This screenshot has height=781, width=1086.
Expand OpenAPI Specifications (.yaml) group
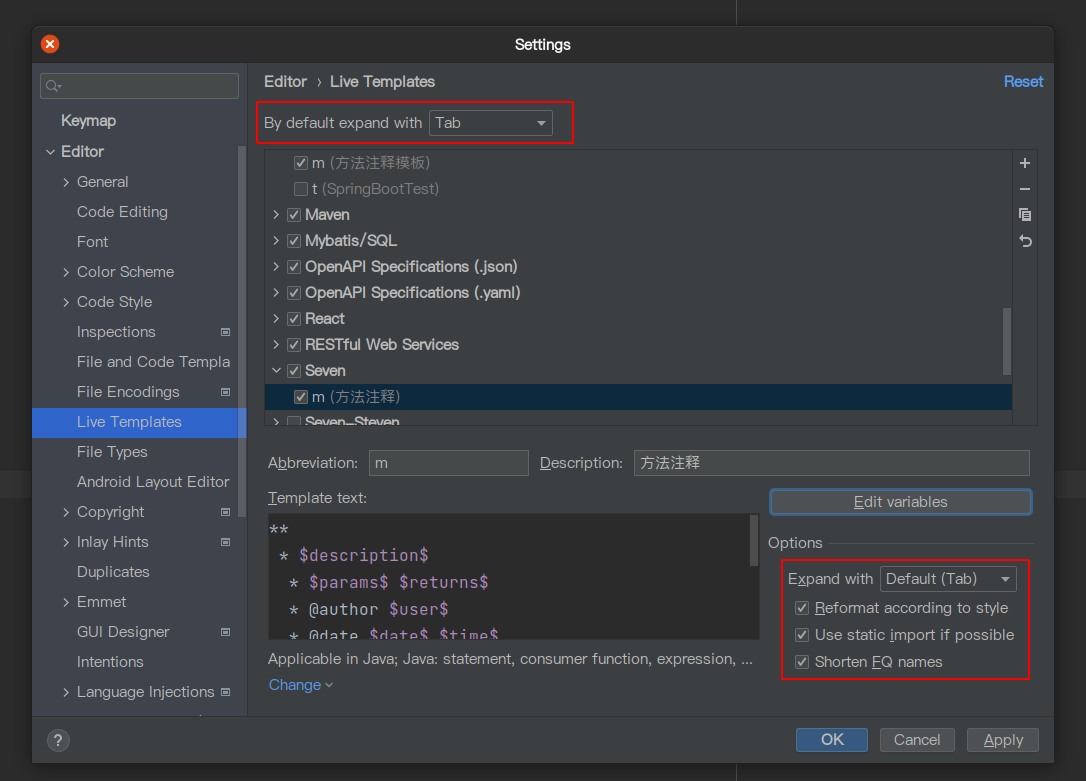(276, 293)
